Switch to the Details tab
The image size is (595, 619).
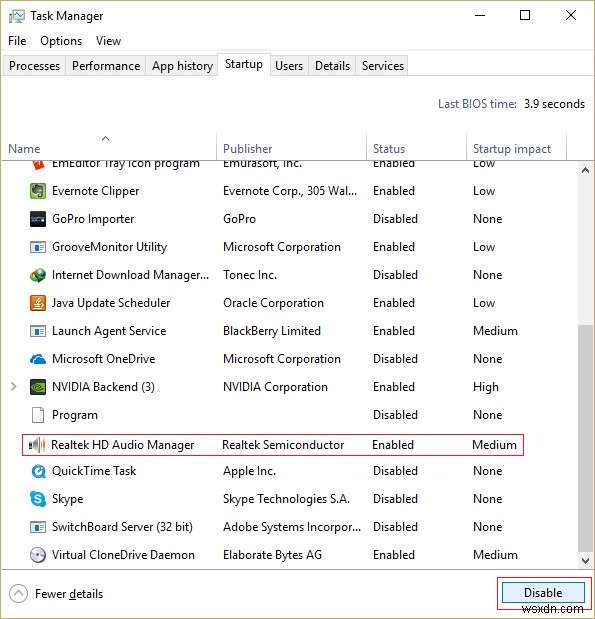click(332, 66)
